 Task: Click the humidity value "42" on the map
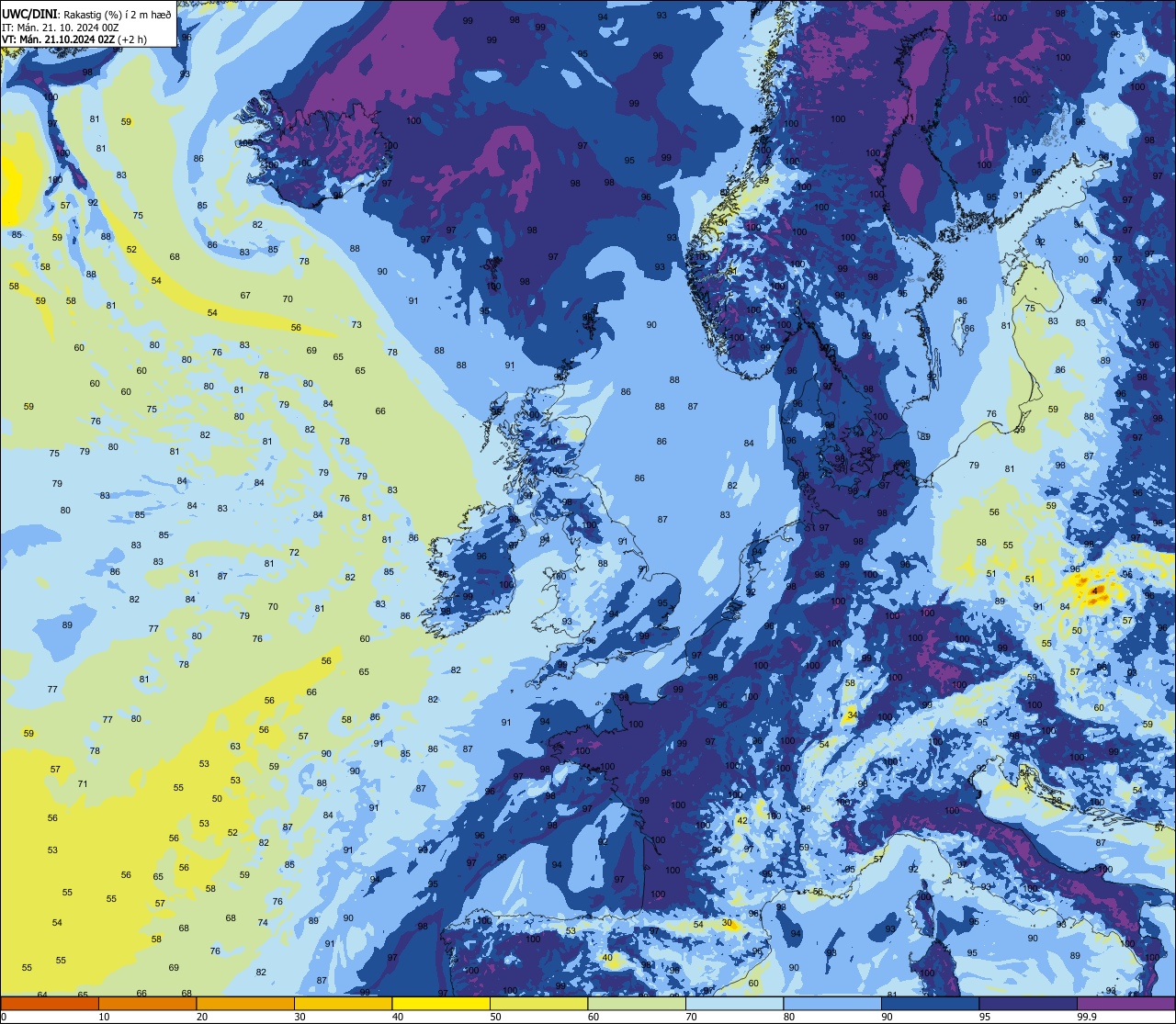[x=742, y=821]
